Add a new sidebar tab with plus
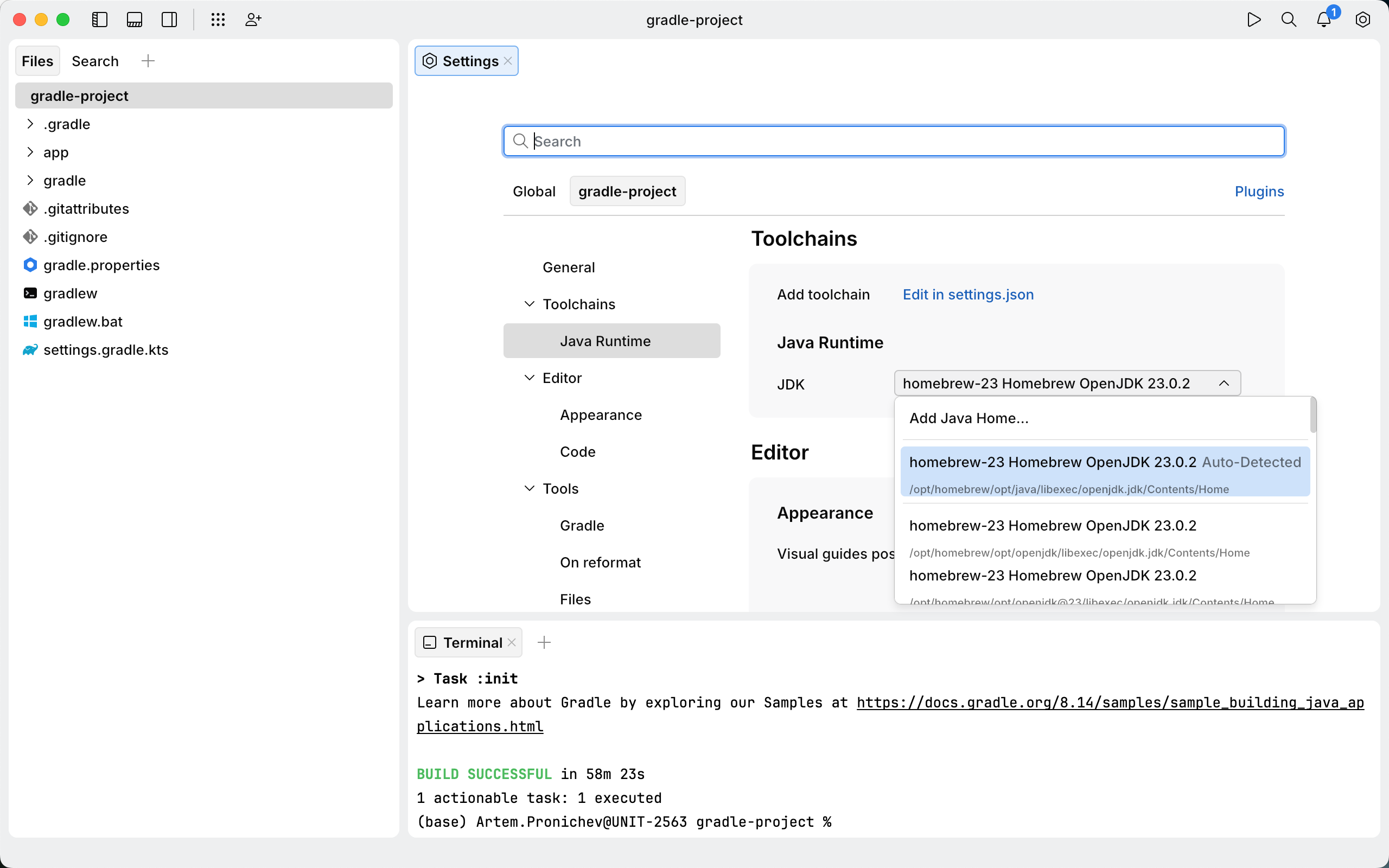 148,61
